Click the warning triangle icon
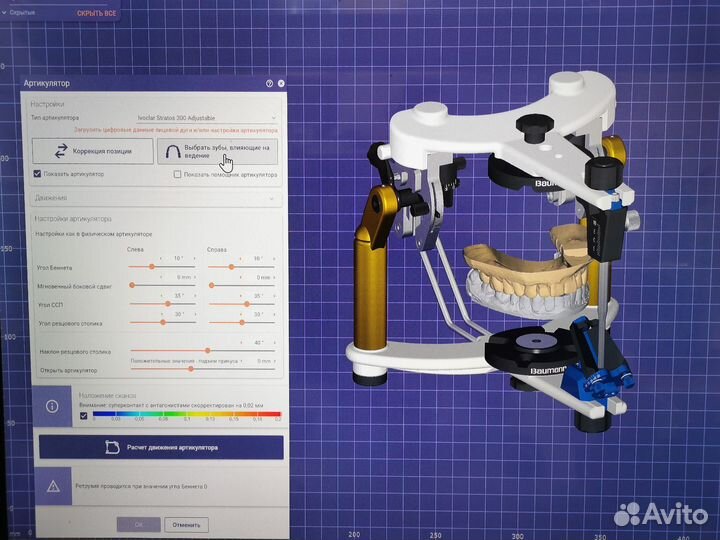Viewport: 720px width, 540px height. coord(53,486)
